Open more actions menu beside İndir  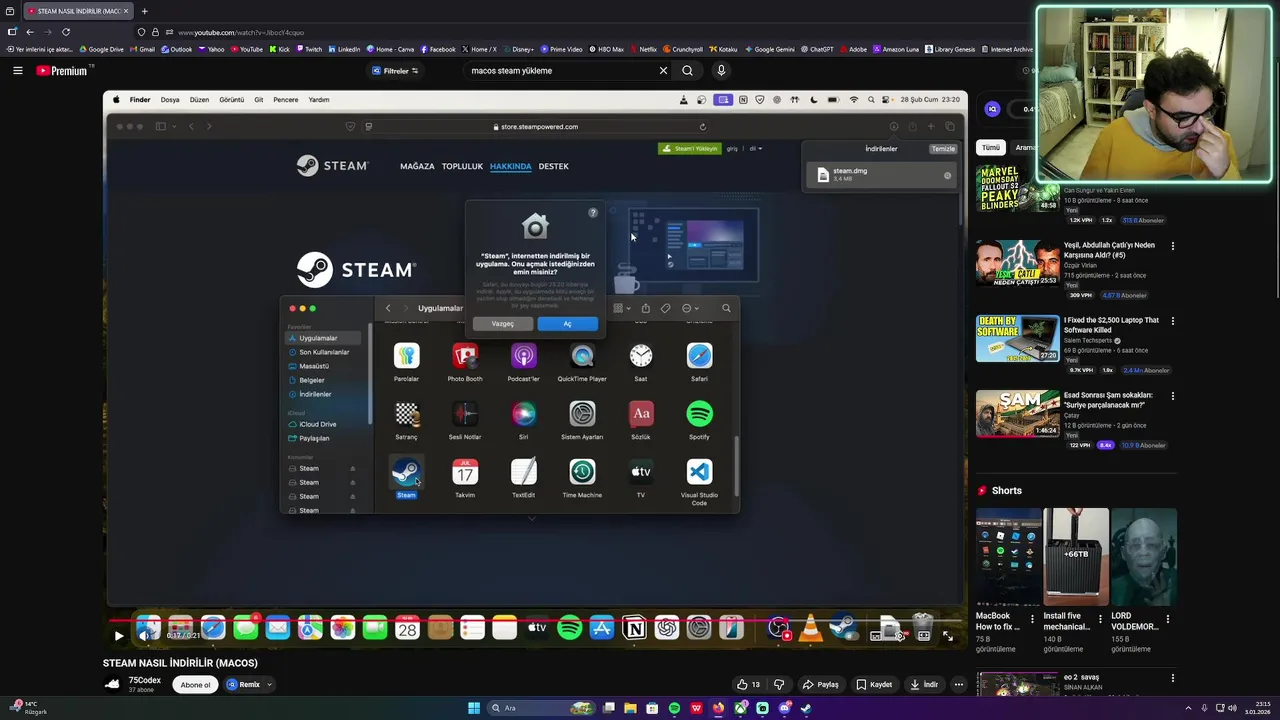pos(959,684)
